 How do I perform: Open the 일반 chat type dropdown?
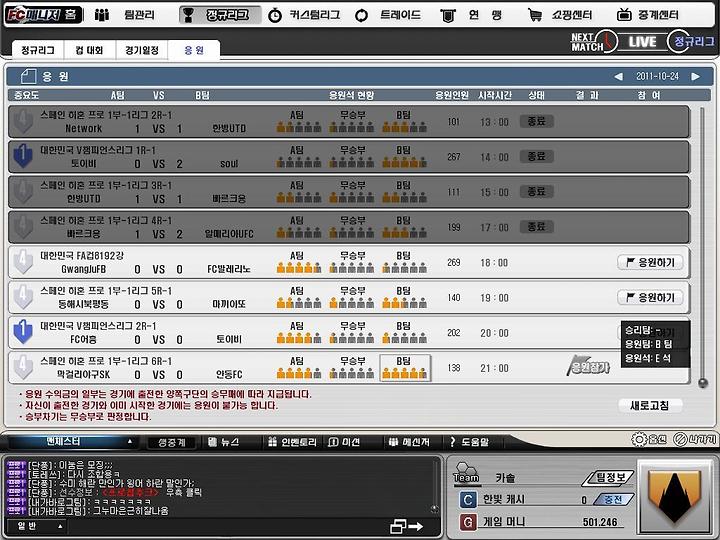point(37,526)
